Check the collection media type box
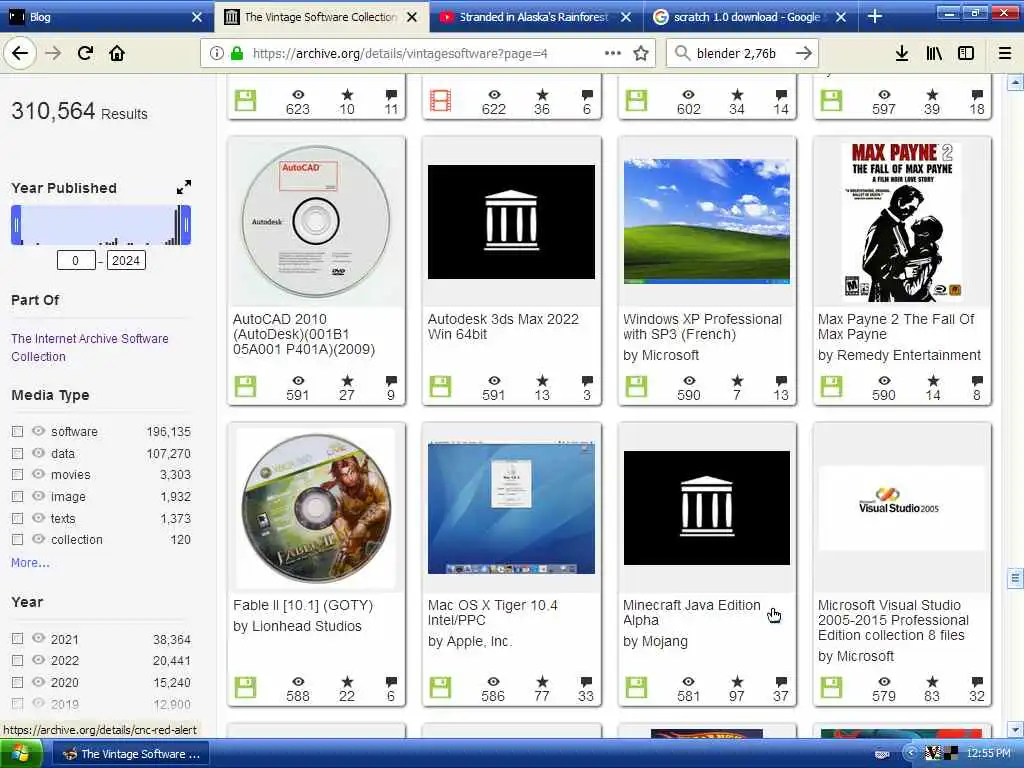 point(18,539)
